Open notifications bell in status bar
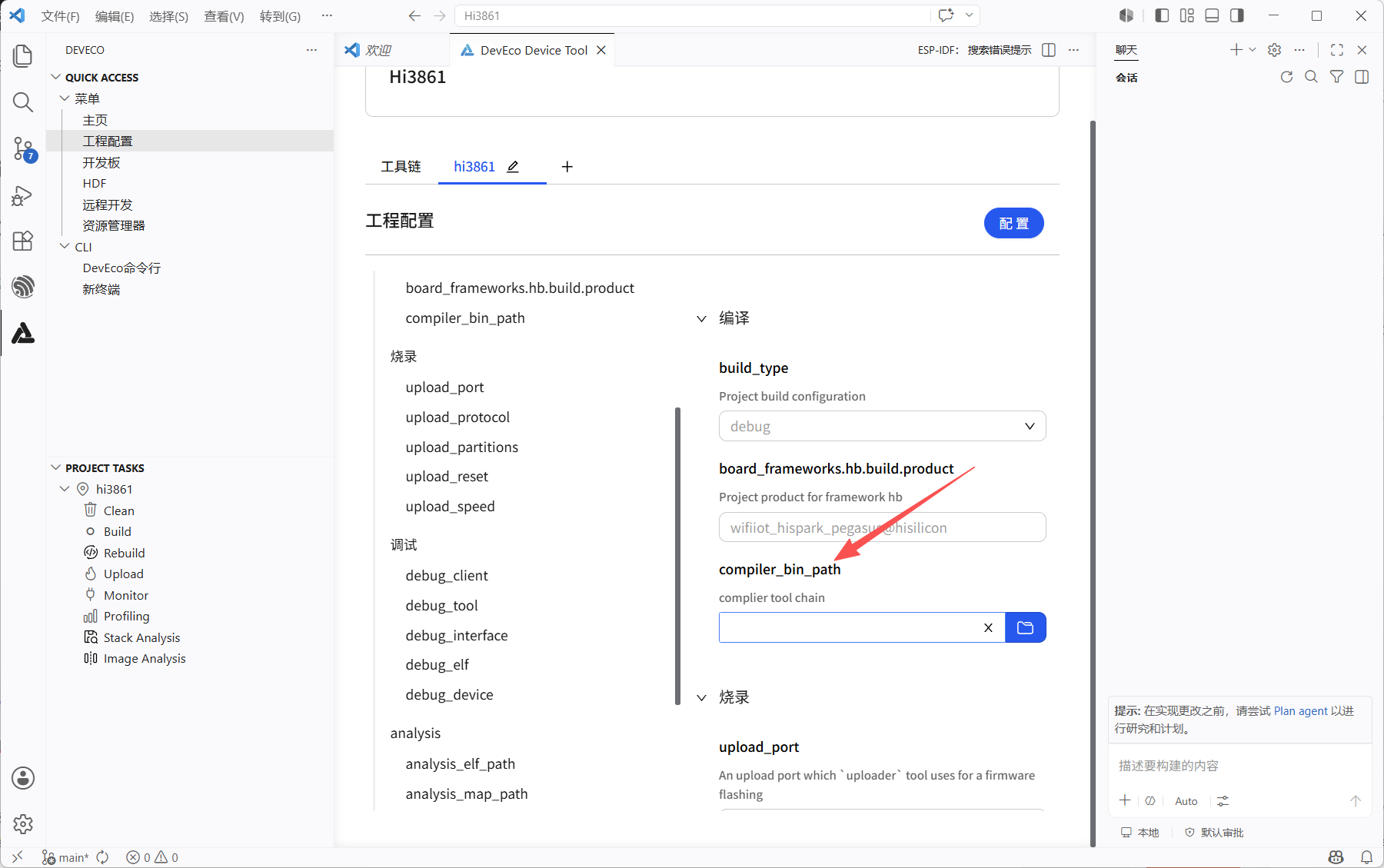The height and width of the screenshot is (868, 1384). pyautogui.click(x=1366, y=857)
